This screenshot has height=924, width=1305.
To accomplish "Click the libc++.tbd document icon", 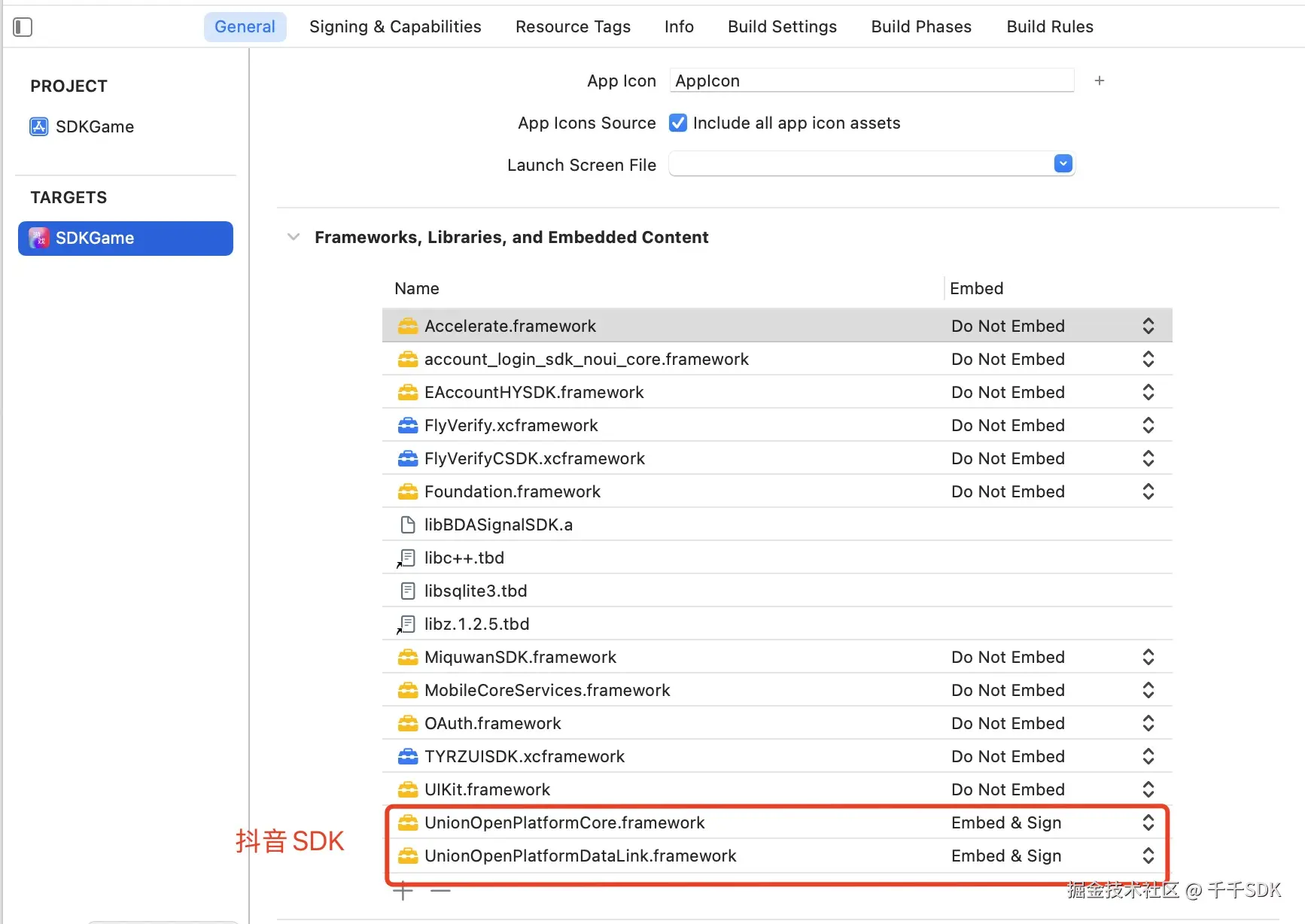I will click(407, 558).
